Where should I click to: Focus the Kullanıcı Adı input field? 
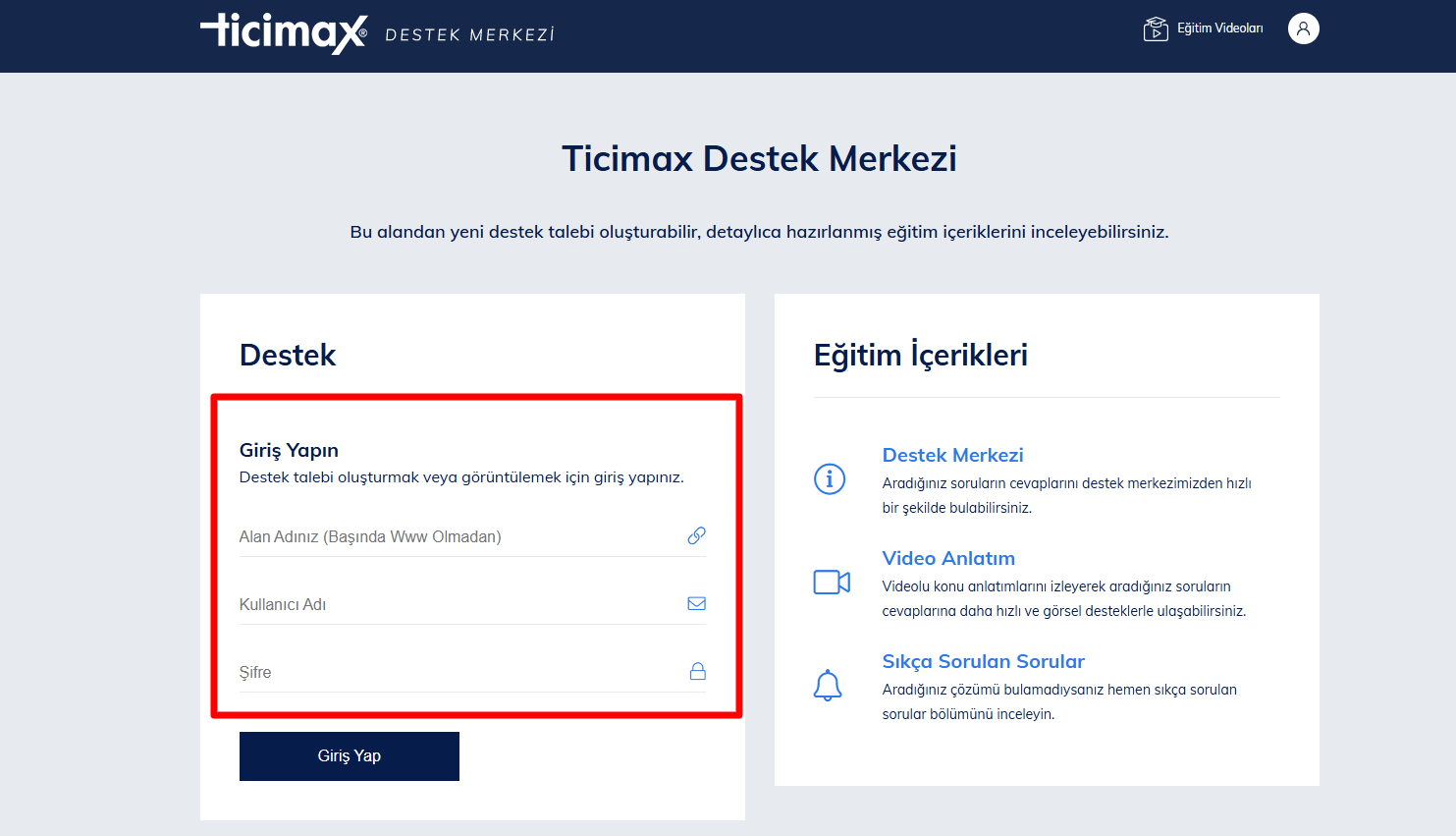click(472, 604)
